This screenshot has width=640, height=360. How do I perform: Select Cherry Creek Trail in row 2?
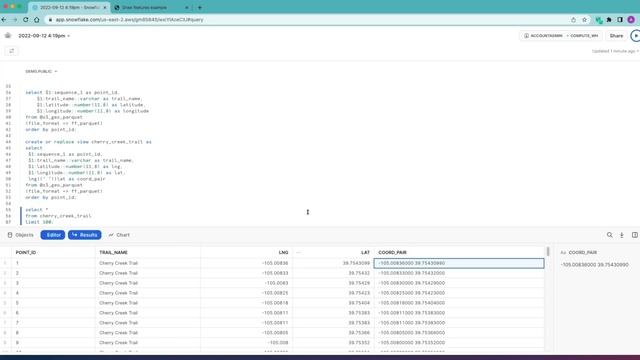[x=118, y=273]
